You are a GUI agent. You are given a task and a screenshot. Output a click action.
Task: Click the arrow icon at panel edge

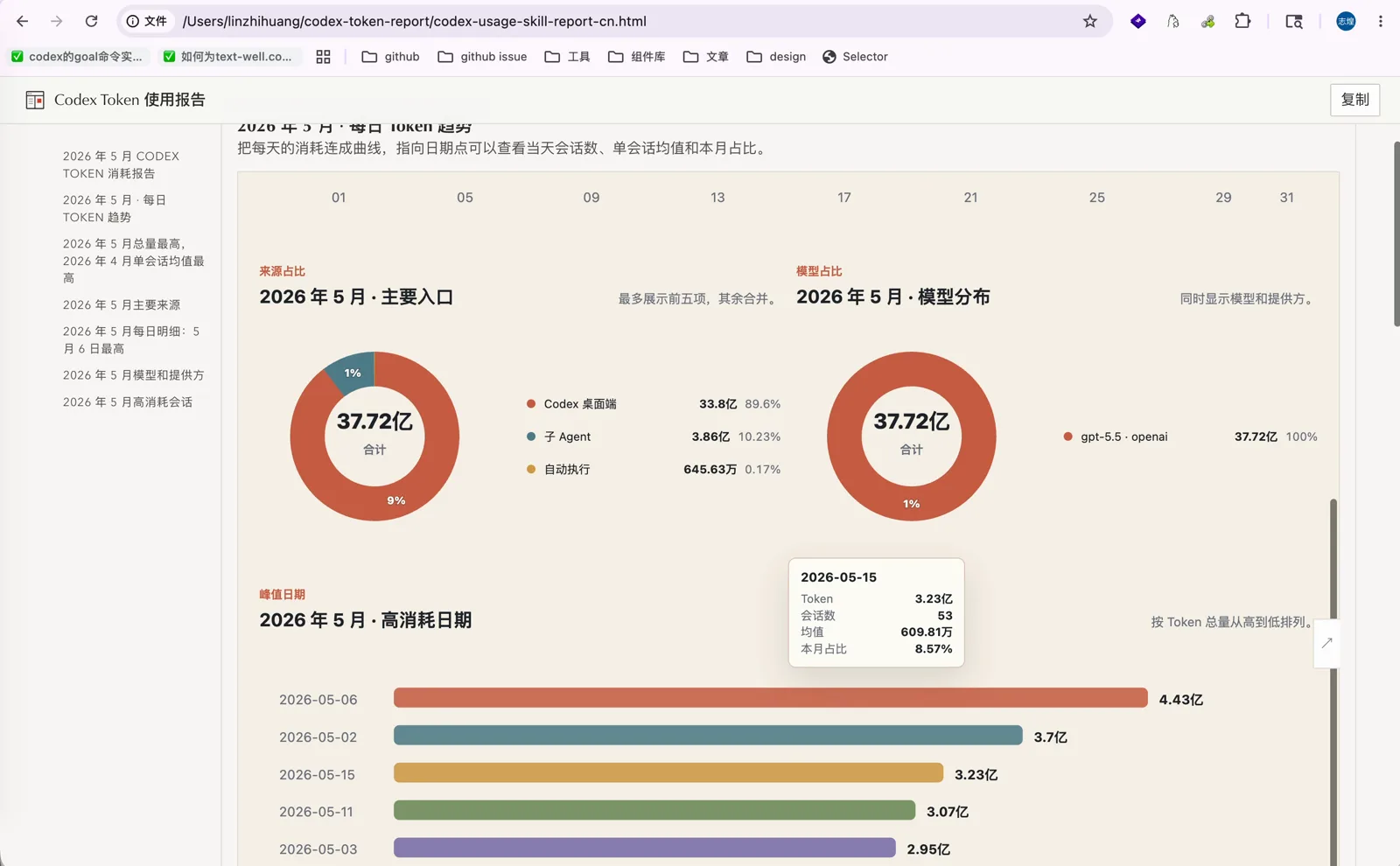1326,643
